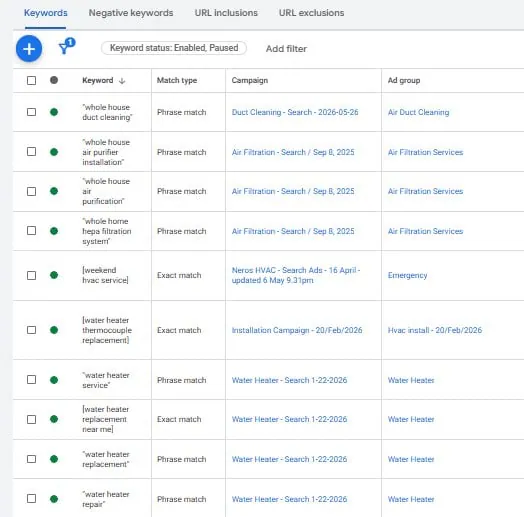
Task: Check the water heater replacement near me row
Action: pyautogui.click(x=31, y=419)
